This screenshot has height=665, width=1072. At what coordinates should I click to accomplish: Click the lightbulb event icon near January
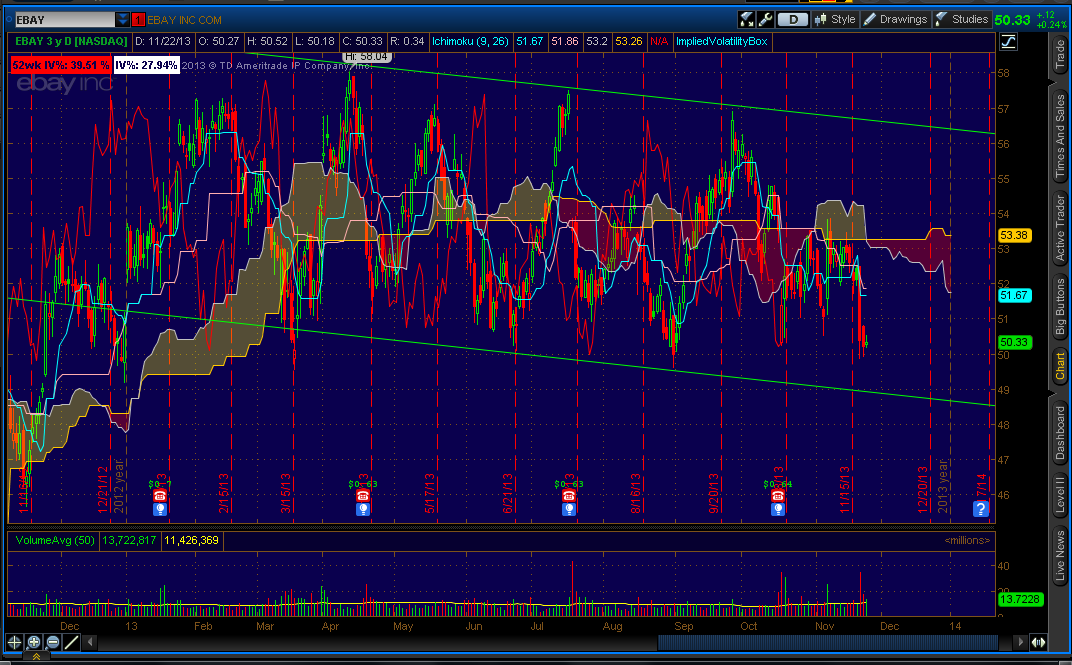tap(160, 509)
